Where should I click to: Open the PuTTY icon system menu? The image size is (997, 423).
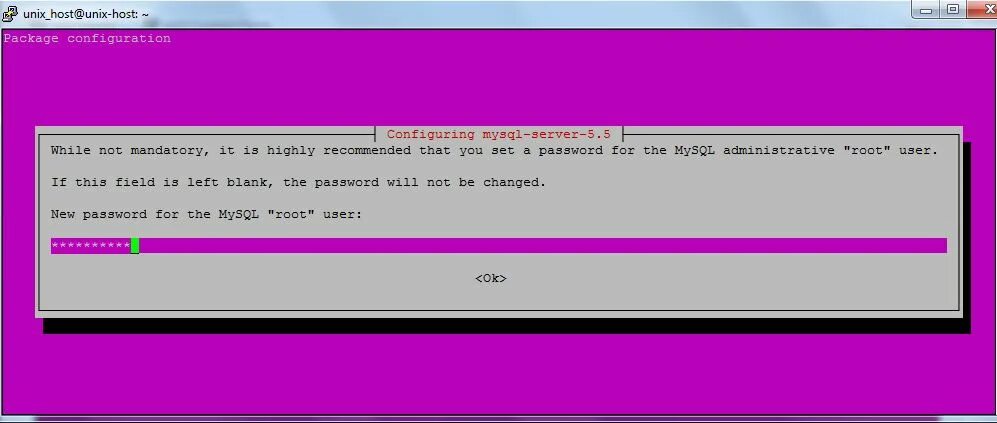[x=10, y=11]
